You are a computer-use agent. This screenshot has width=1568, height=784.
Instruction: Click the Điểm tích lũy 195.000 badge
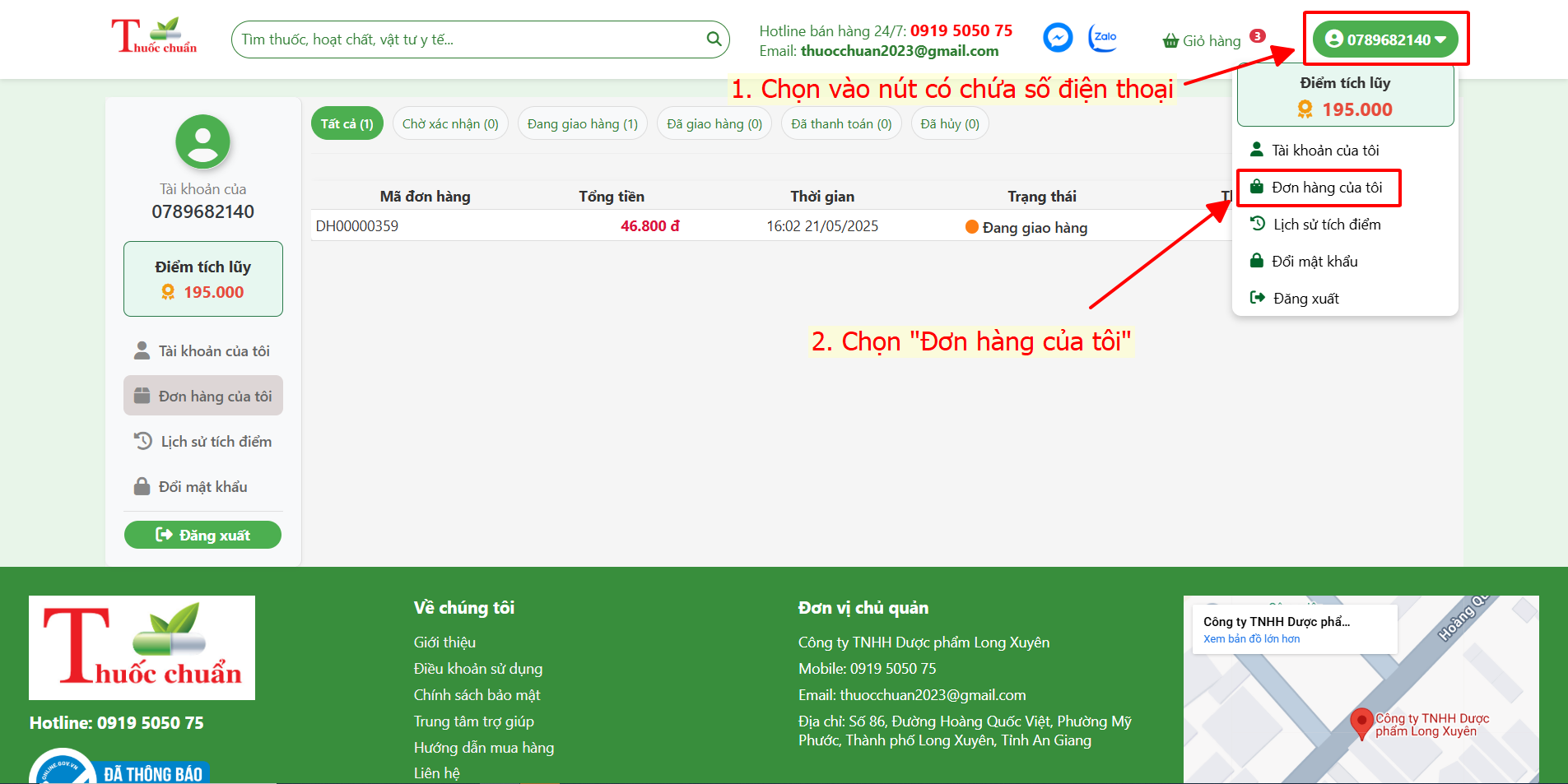[202, 279]
